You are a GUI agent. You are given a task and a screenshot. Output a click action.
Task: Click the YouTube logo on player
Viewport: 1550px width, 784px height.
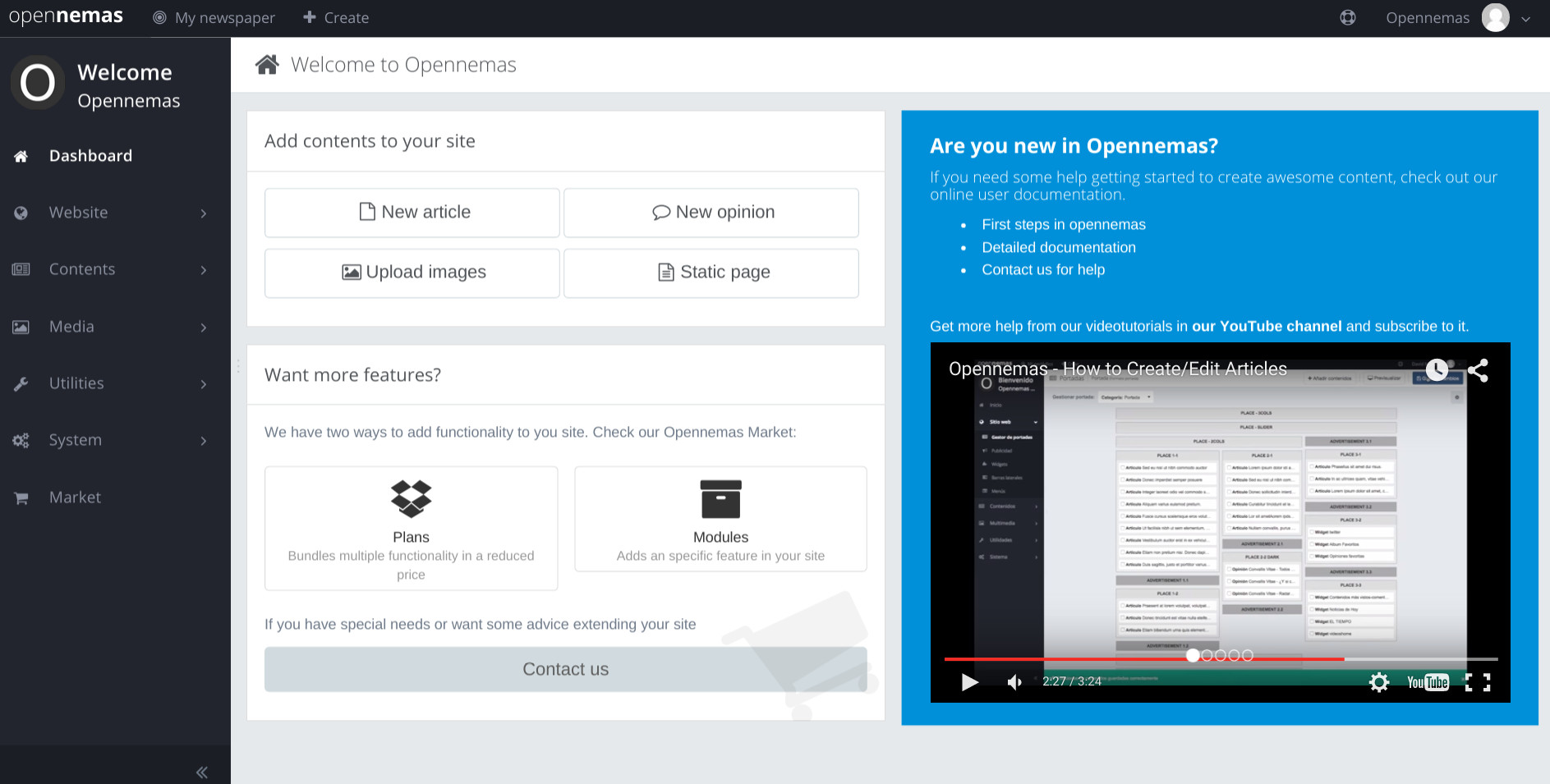pos(1428,682)
